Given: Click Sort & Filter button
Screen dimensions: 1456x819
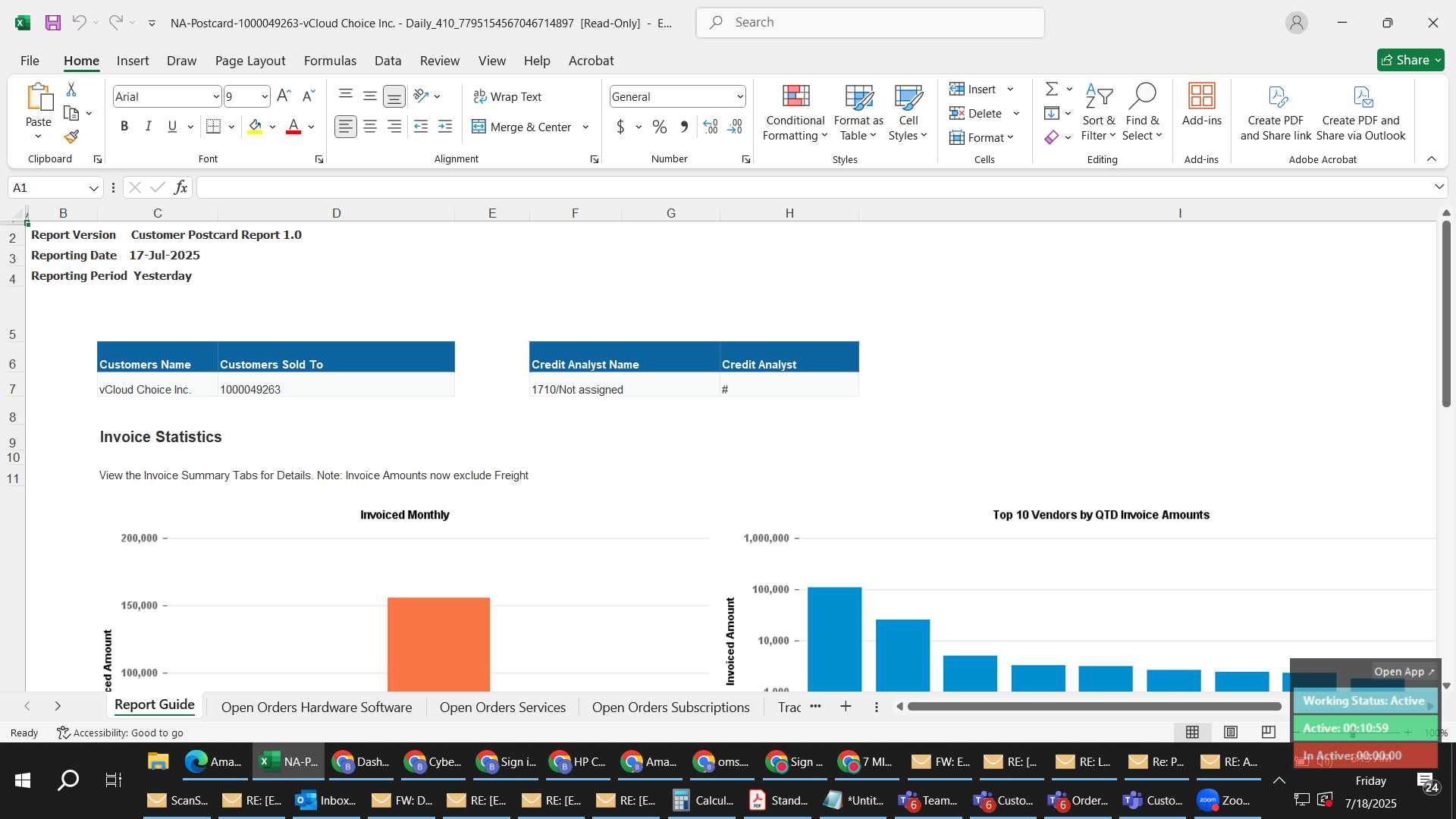Looking at the screenshot, I should [x=1099, y=112].
